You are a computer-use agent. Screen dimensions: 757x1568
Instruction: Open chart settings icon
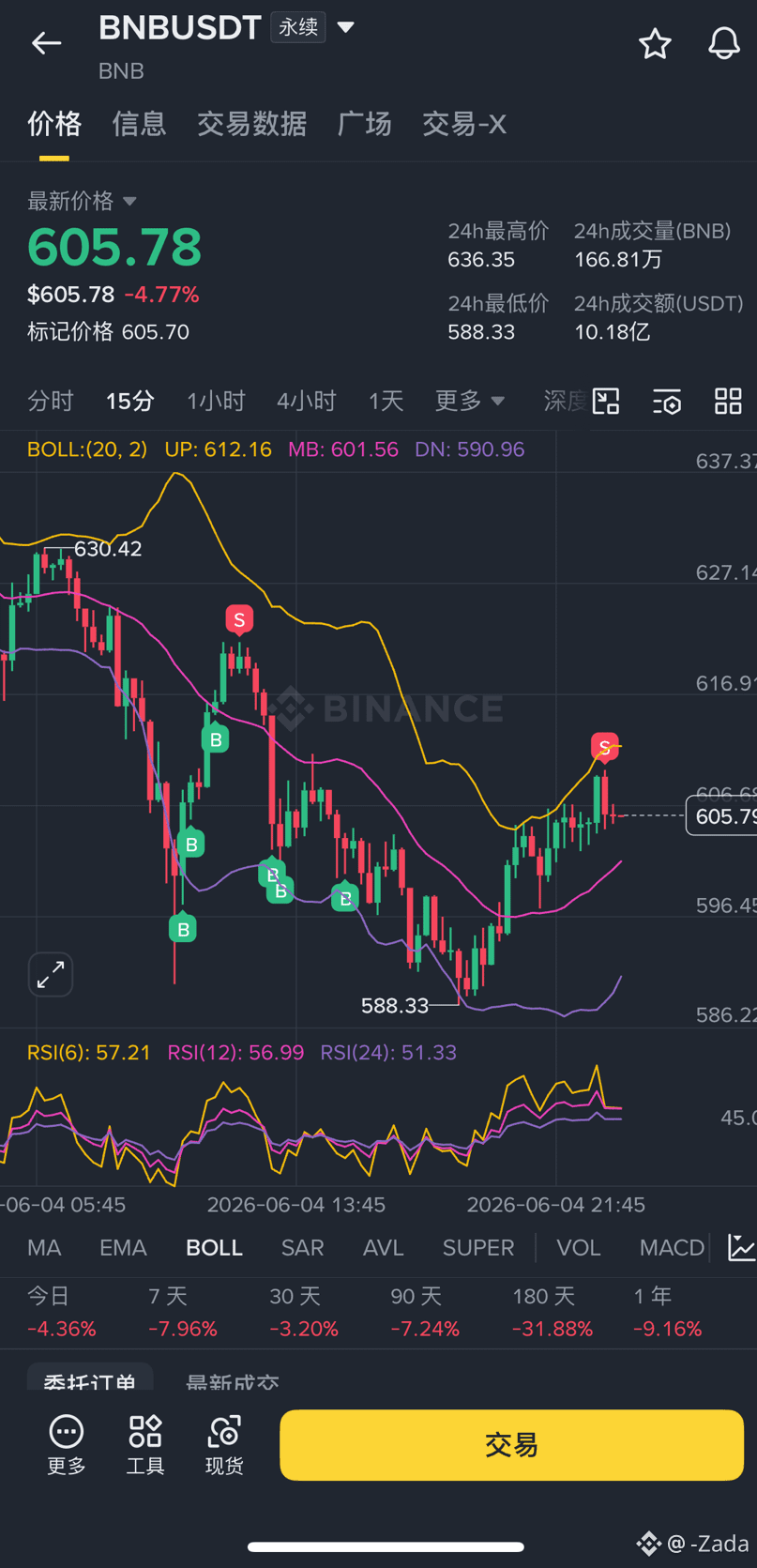[x=667, y=402]
